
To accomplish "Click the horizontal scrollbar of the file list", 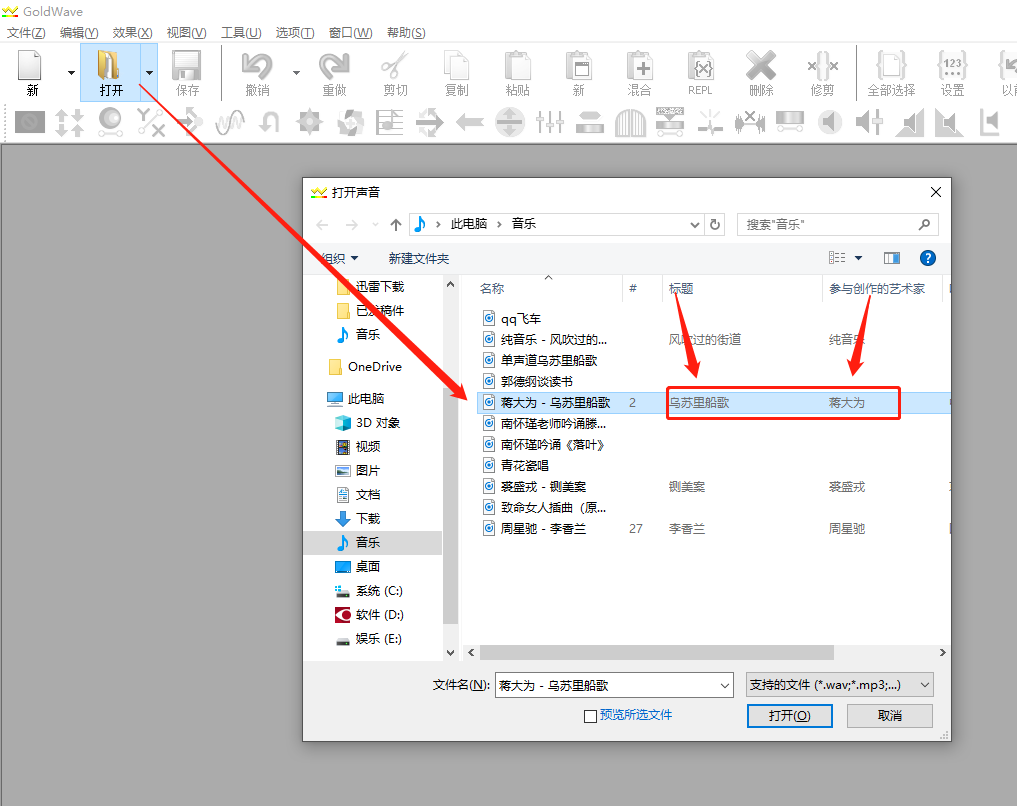I will [x=656, y=652].
